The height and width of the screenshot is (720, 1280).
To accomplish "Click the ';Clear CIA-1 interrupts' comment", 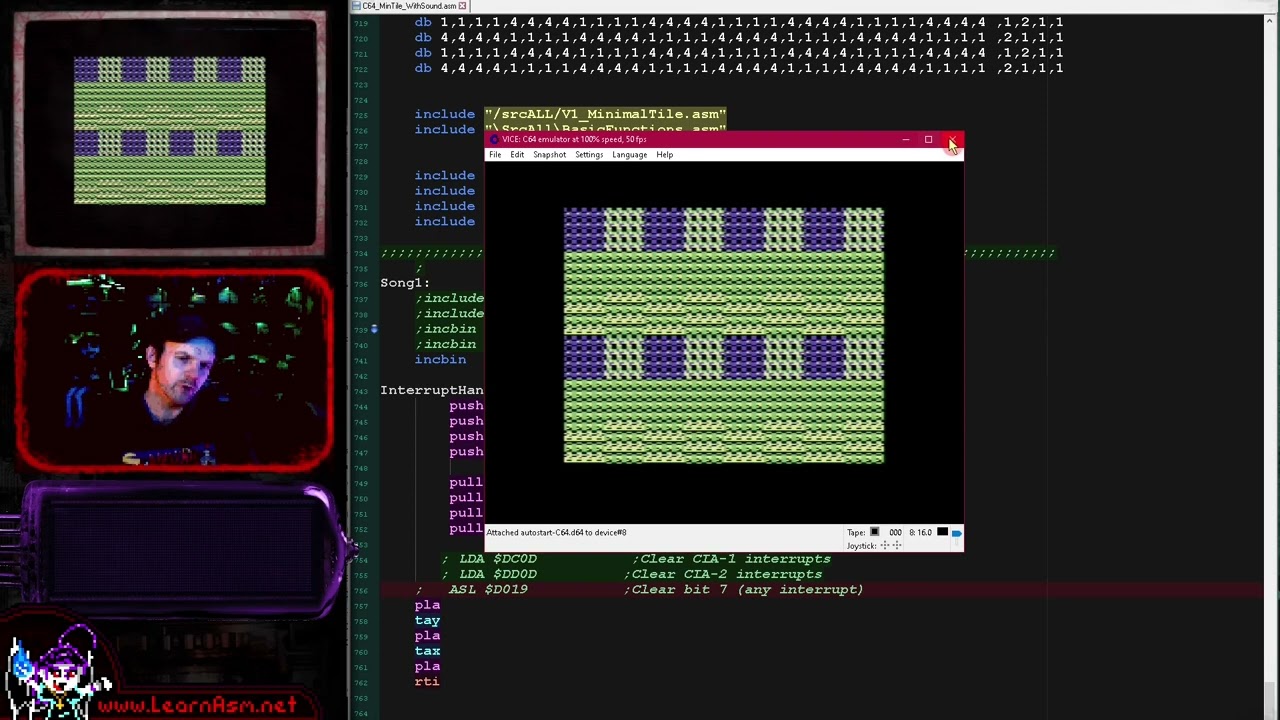I will pos(731,559).
